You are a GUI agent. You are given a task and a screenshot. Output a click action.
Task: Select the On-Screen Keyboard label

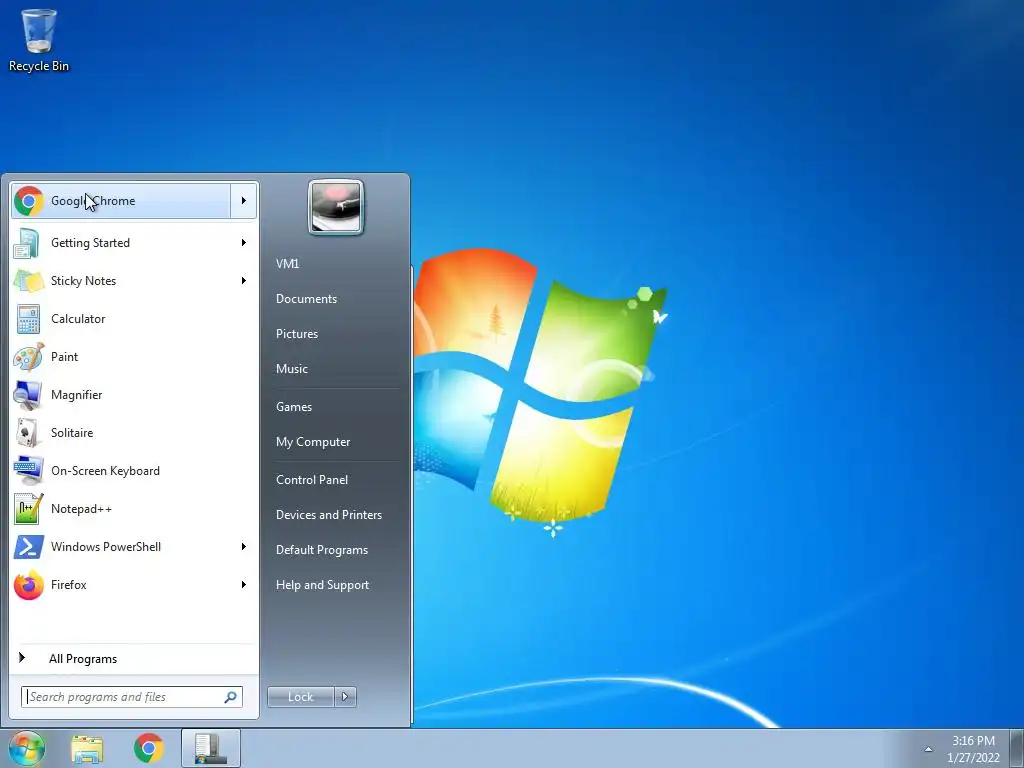(x=105, y=471)
